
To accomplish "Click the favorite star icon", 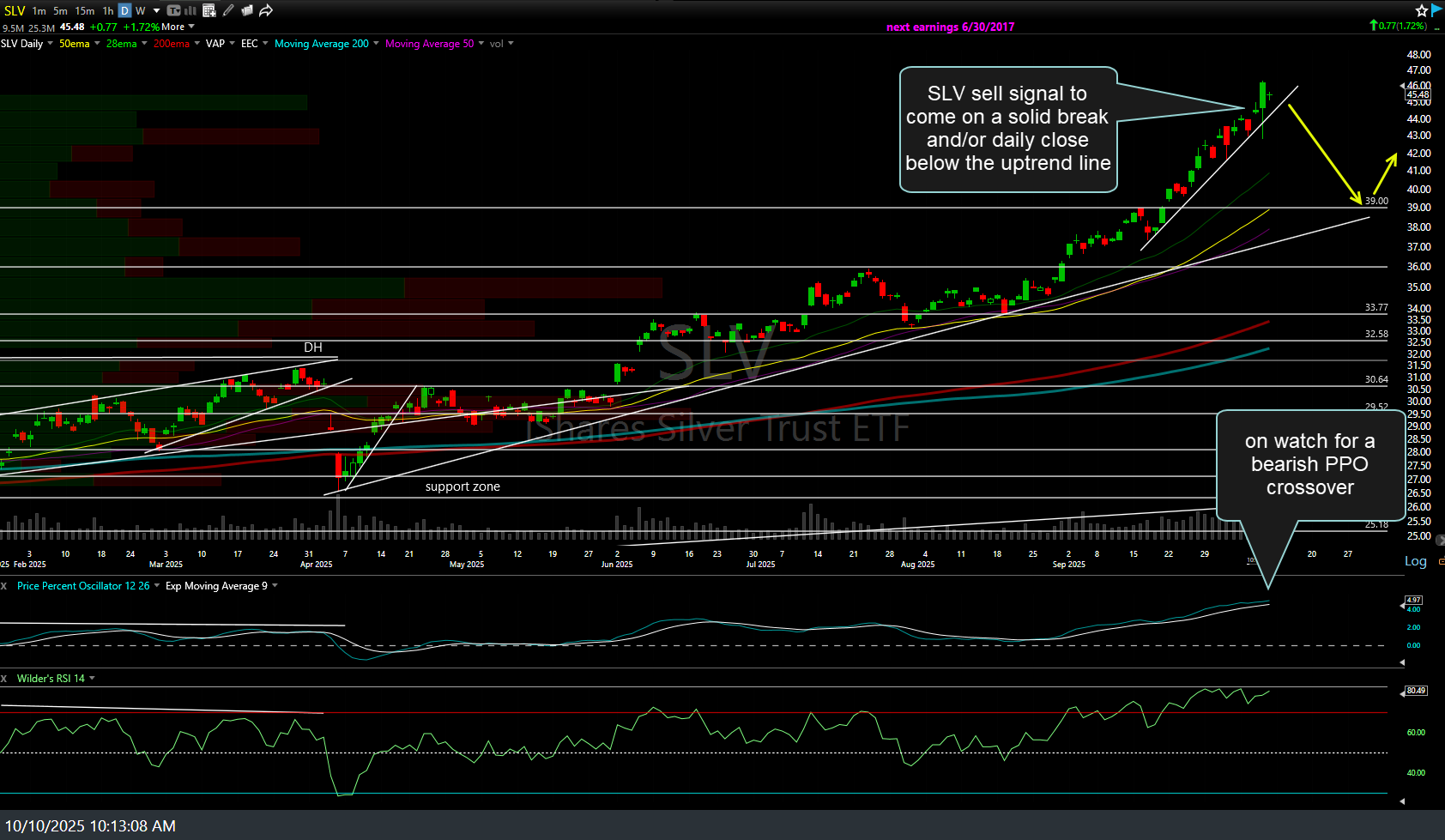I will pyautogui.click(x=1421, y=10).
